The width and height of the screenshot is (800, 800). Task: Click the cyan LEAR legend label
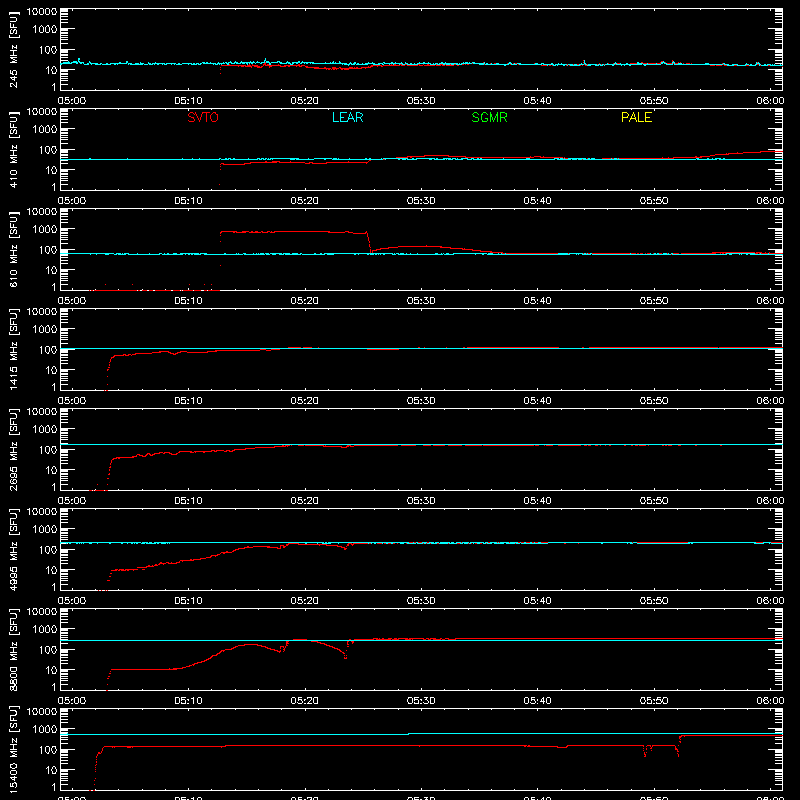(x=347, y=117)
